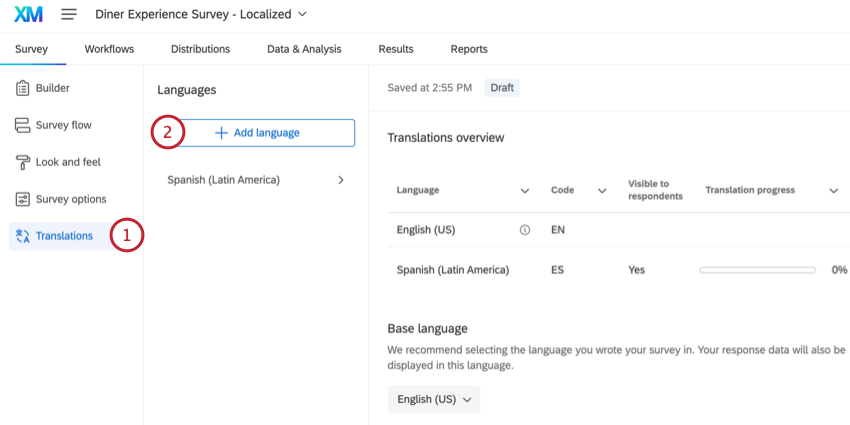Open the Code column header dropdown
Image resolution: width=850 pixels, height=425 pixels.
pyautogui.click(x=602, y=190)
